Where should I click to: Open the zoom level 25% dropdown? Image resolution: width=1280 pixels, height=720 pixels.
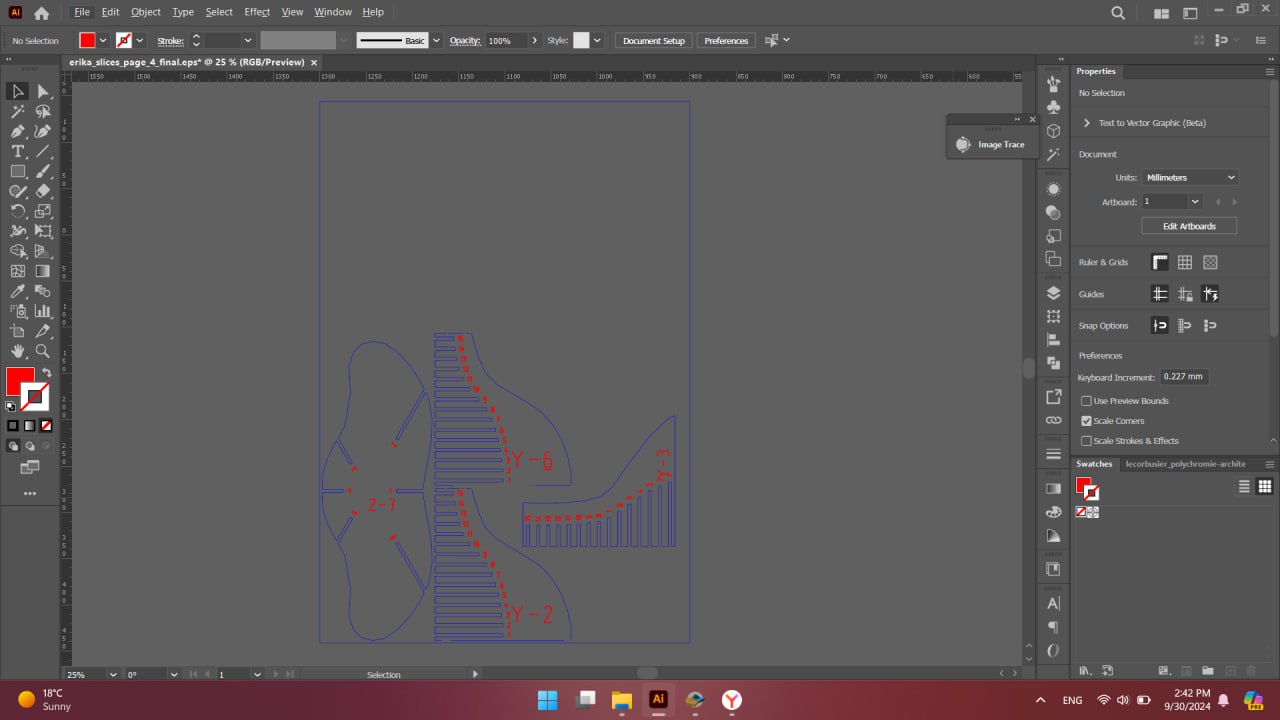tap(112, 675)
